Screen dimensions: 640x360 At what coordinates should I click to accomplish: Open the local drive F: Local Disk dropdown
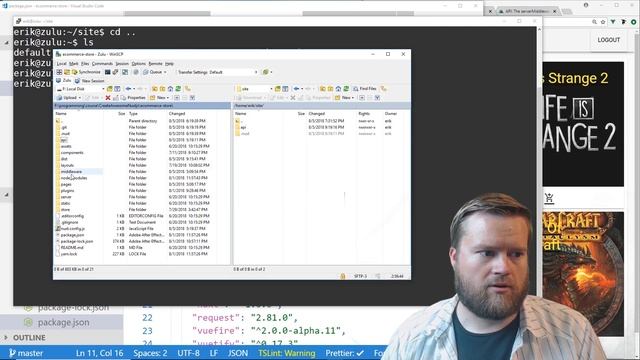click(x=80, y=89)
